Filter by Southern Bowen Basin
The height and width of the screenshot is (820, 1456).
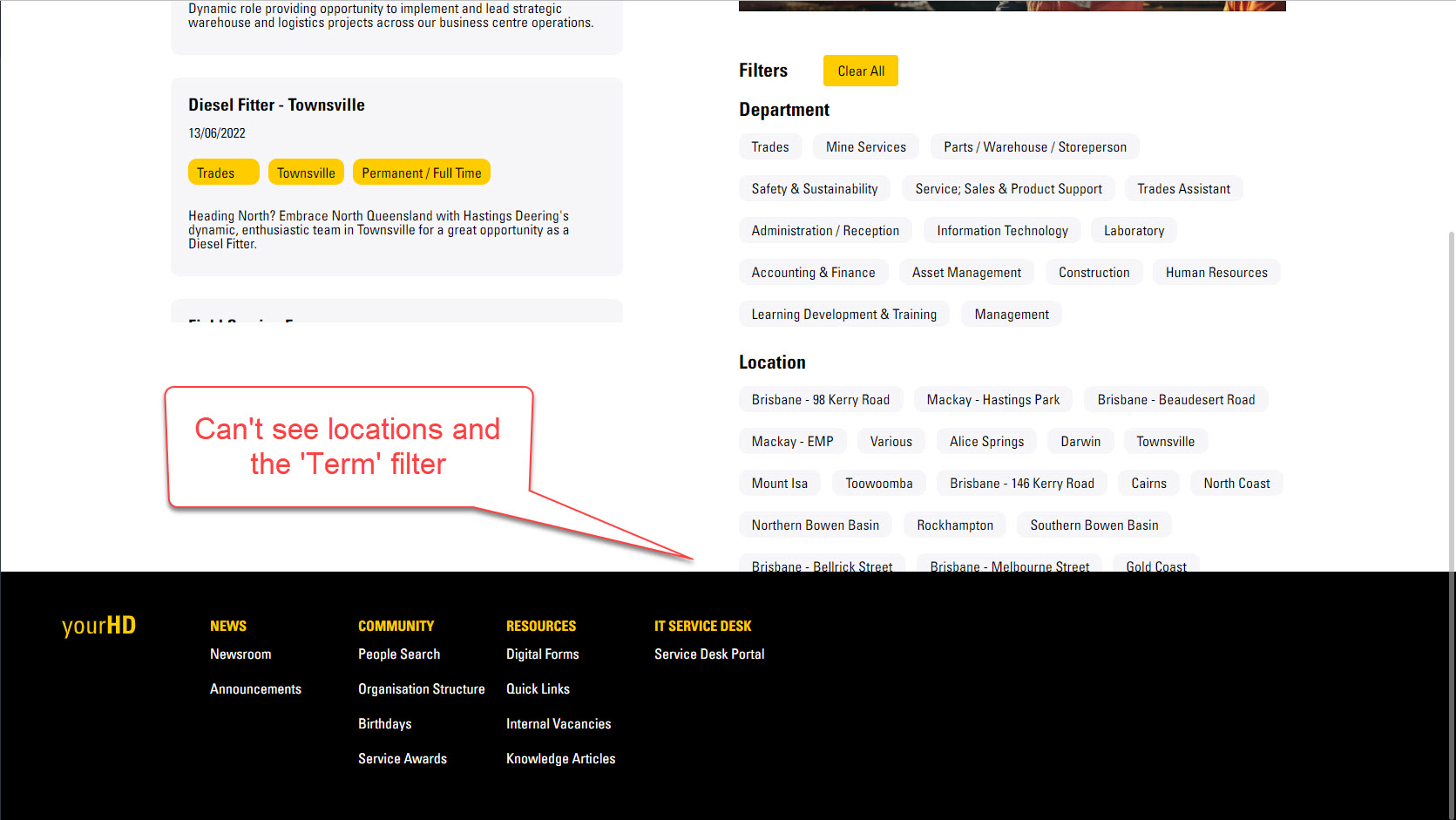[x=1094, y=525]
